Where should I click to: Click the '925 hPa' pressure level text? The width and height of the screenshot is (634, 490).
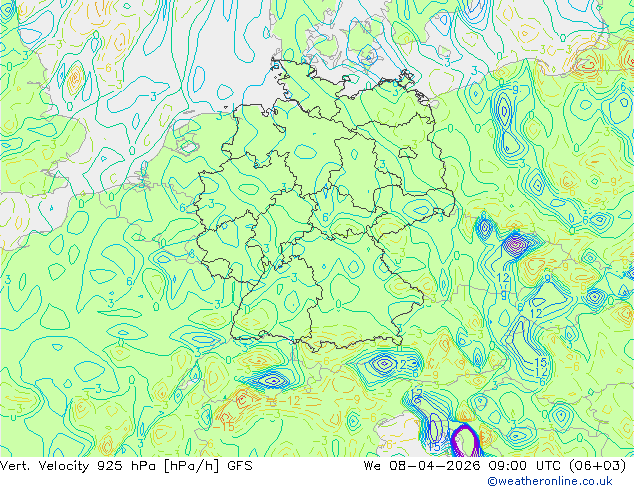point(128,466)
